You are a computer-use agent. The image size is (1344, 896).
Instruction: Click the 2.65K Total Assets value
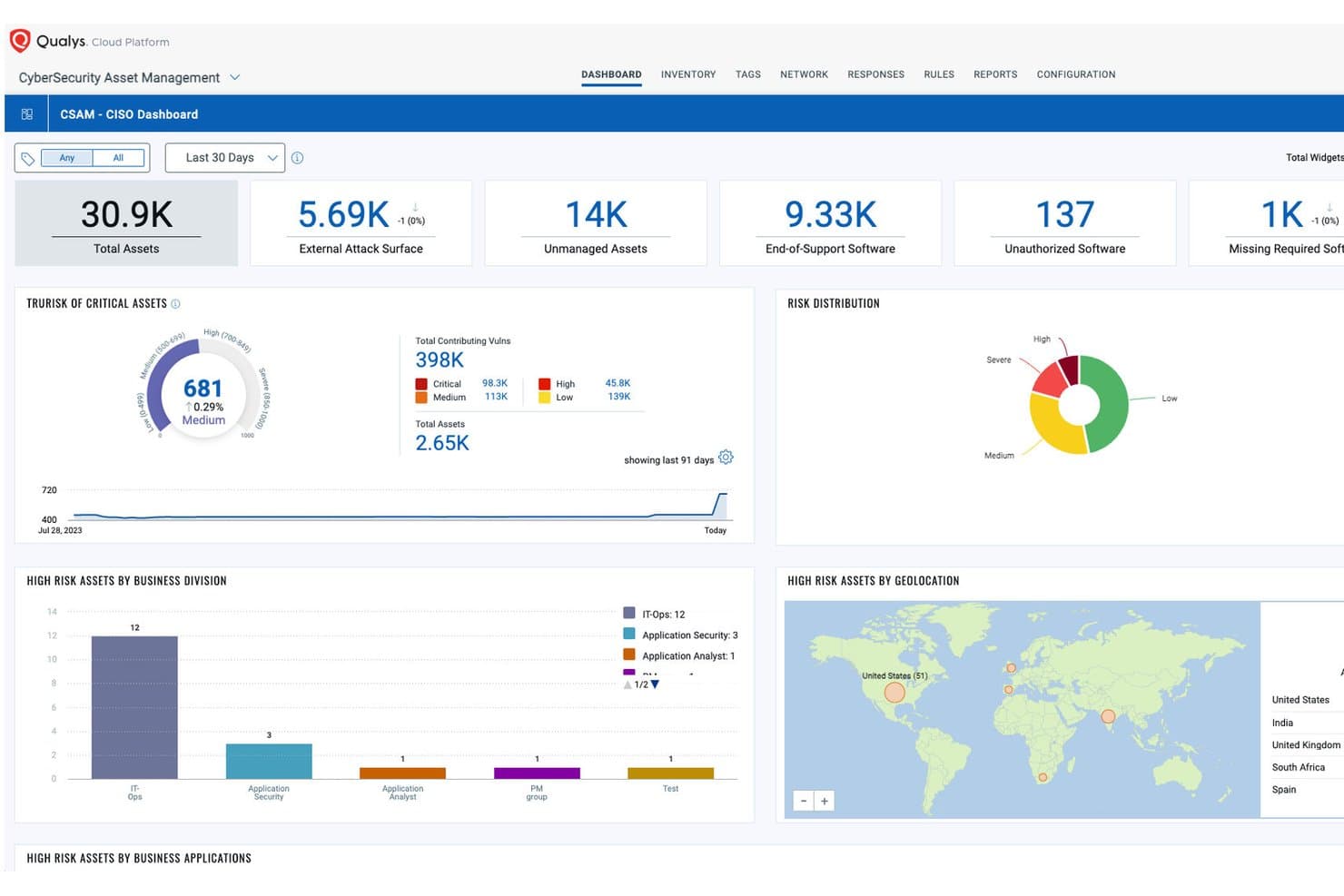[442, 443]
